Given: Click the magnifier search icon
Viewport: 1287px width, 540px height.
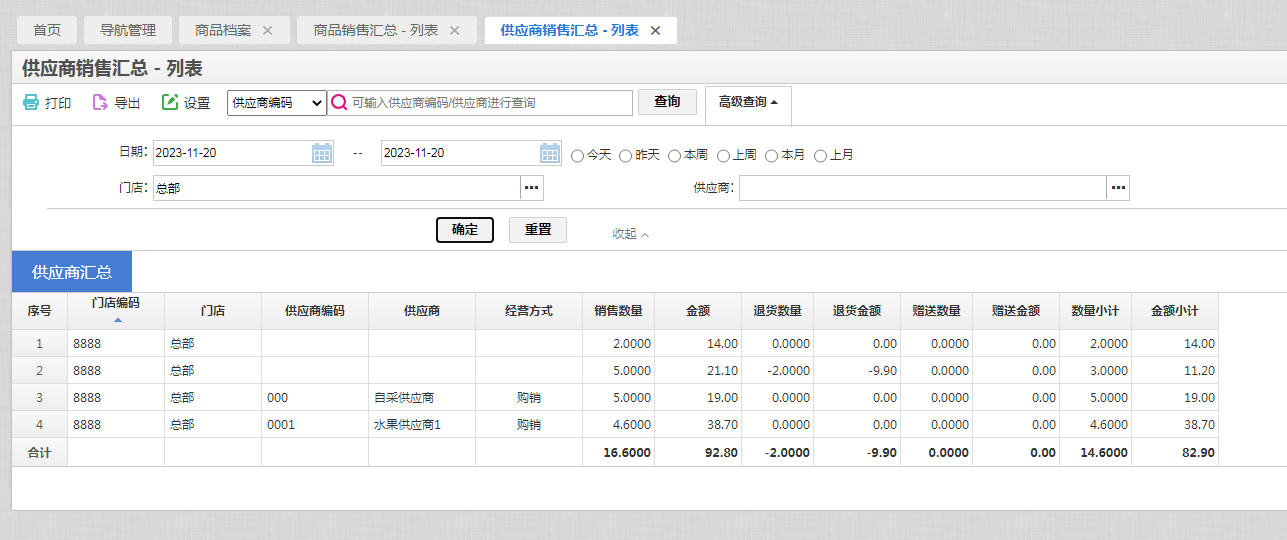Looking at the screenshot, I should (339, 102).
